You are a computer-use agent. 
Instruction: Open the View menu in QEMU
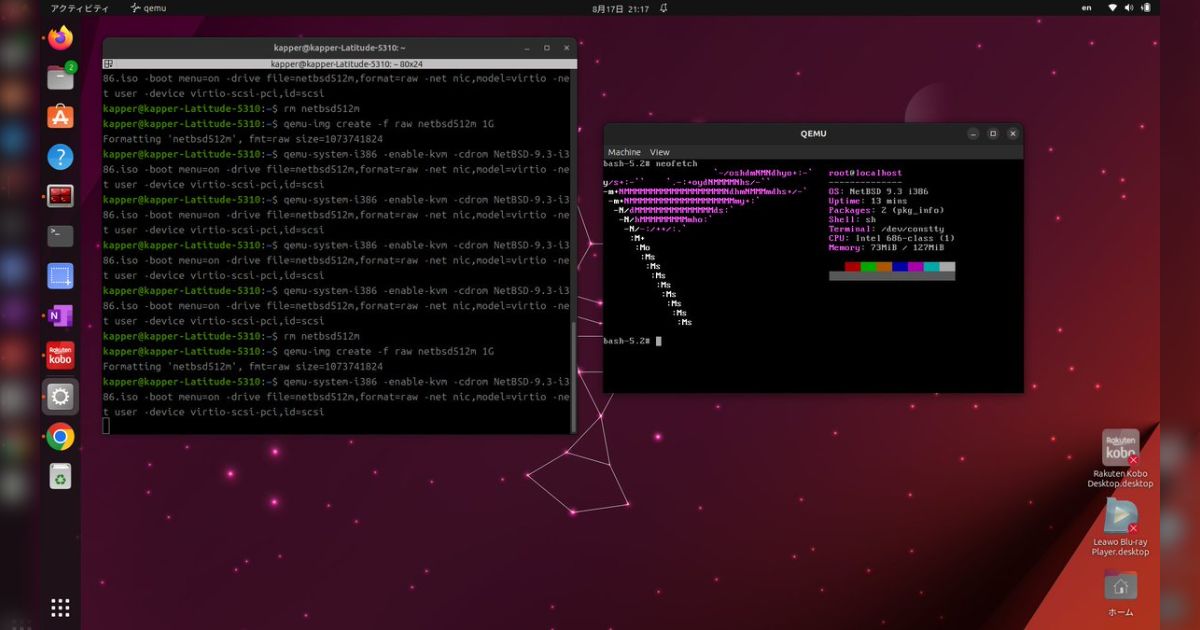click(x=657, y=152)
